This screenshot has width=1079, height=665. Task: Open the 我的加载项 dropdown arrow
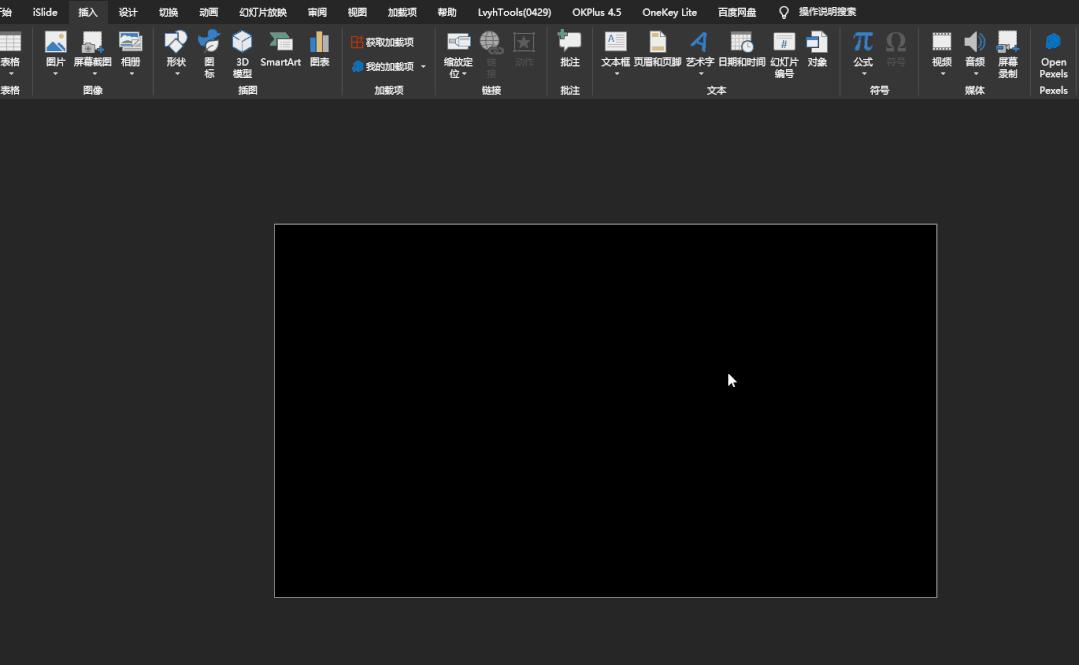[x=423, y=67]
